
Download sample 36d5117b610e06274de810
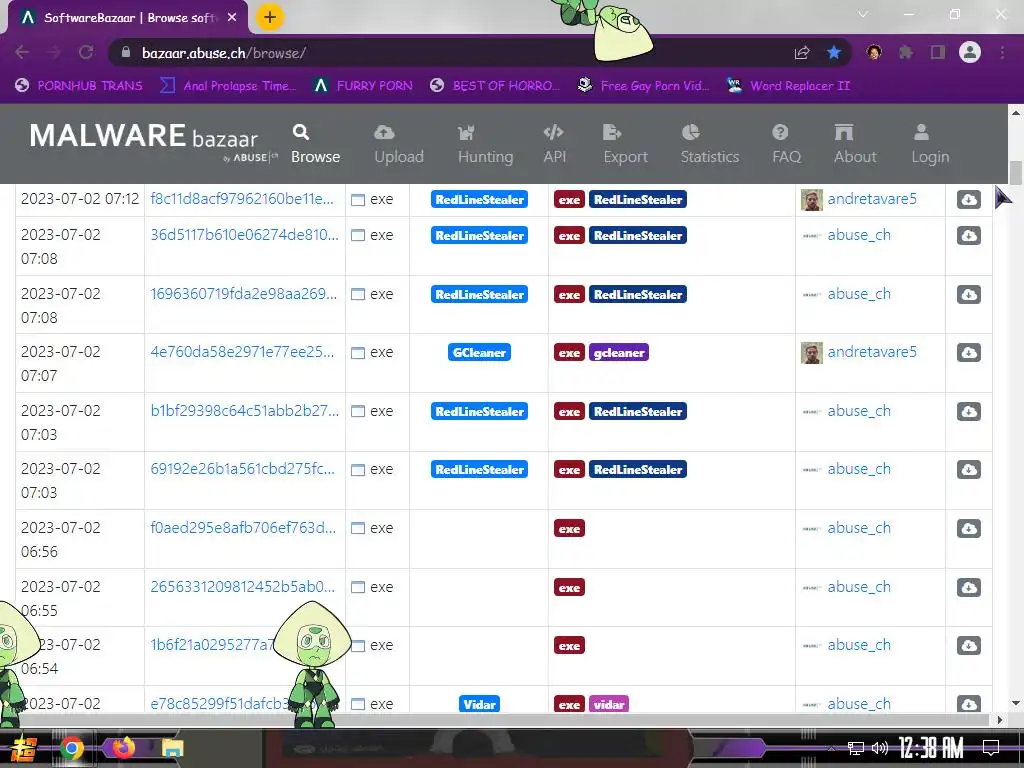pyautogui.click(x=968, y=235)
